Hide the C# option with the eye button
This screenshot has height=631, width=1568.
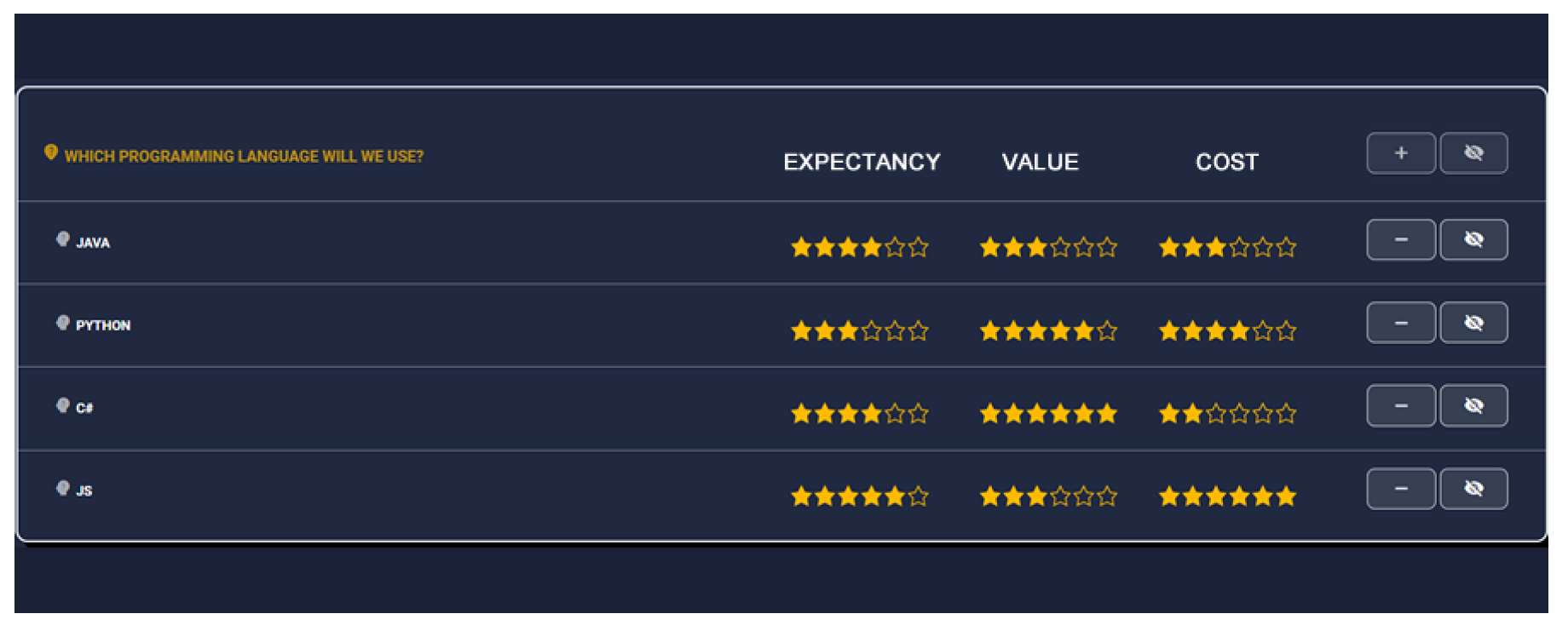click(x=1473, y=406)
